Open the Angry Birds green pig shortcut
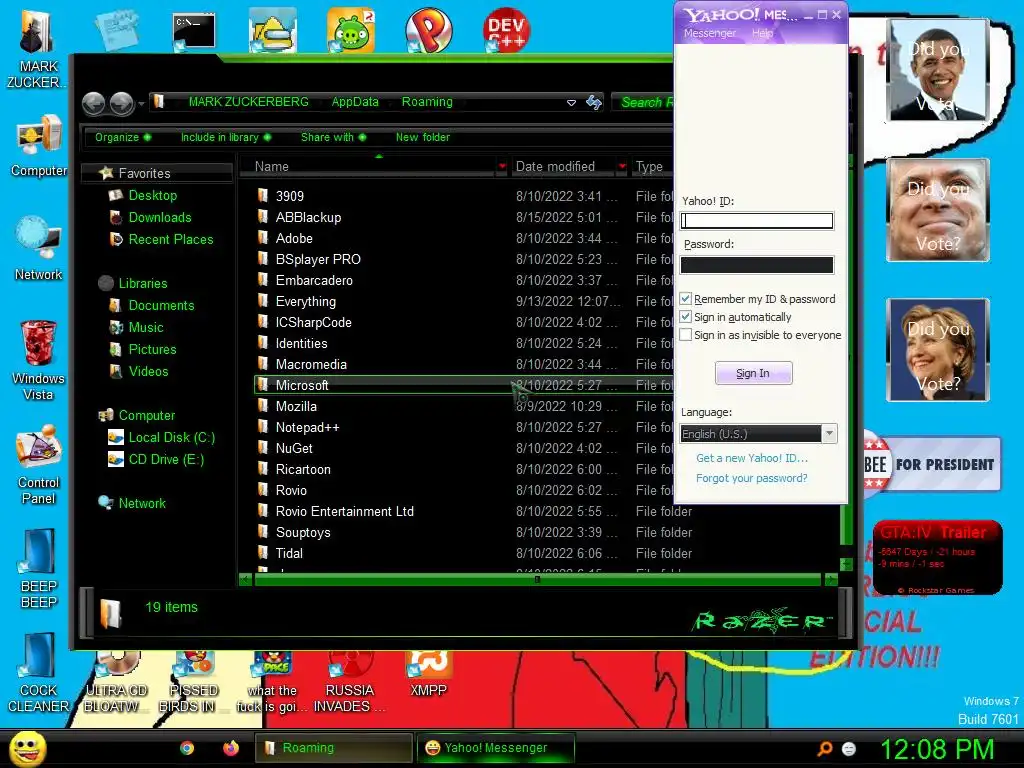The height and width of the screenshot is (768, 1024). (351, 30)
